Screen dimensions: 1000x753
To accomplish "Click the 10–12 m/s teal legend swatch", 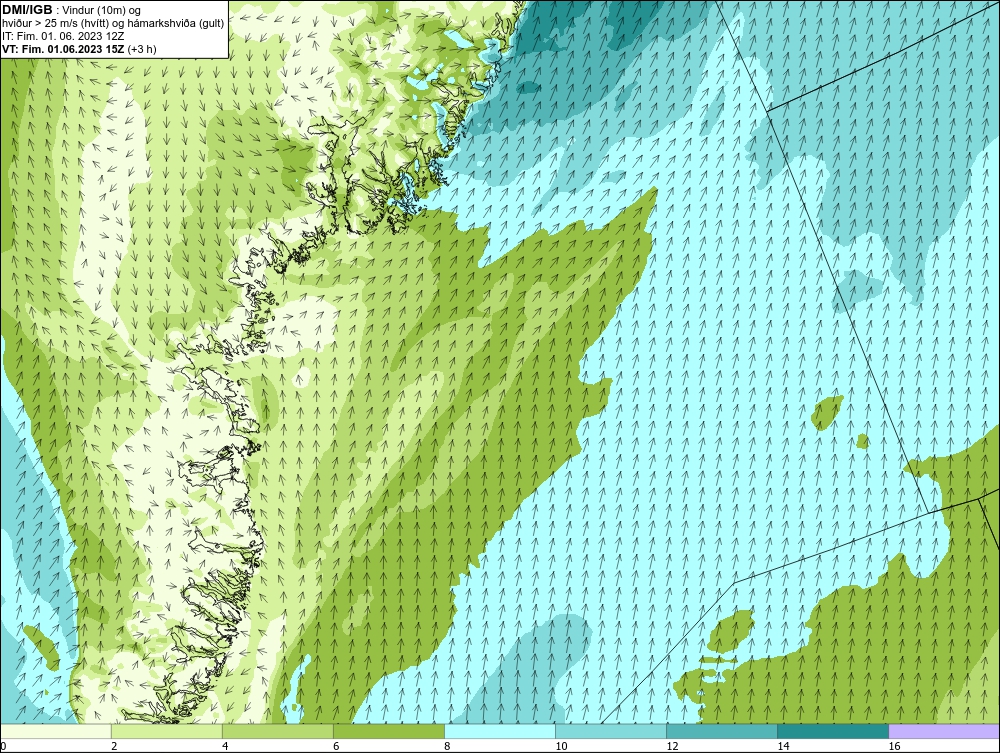I will (611, 731).
